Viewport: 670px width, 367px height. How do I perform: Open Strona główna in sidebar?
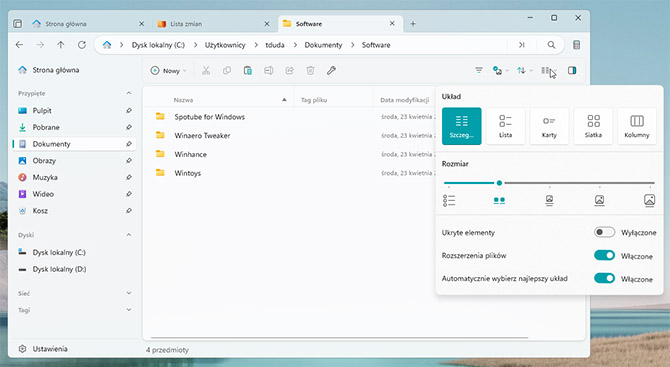click(75, 70)
